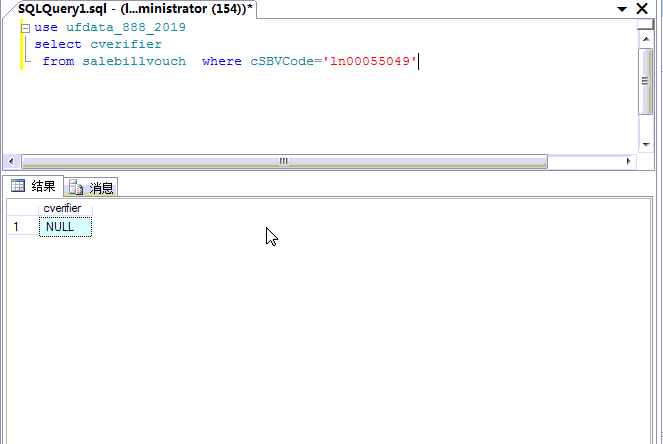The image size is (663, 444).
Task: Click the 'ufdata_888_2019' database name in query
Action: pos(126,27)
